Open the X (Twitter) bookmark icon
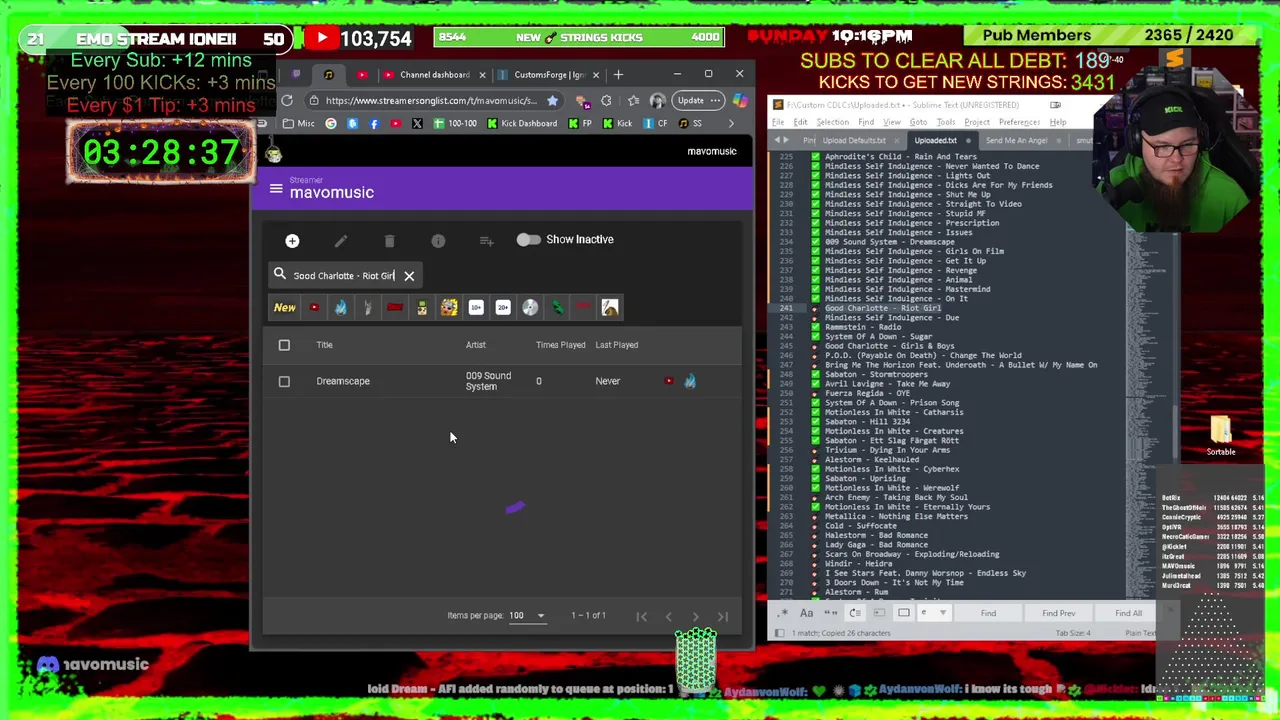 coord(417,123)
